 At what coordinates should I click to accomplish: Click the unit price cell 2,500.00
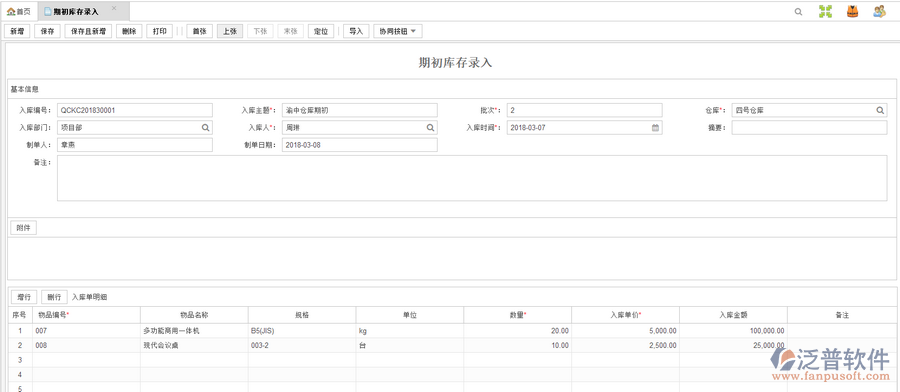626,346
